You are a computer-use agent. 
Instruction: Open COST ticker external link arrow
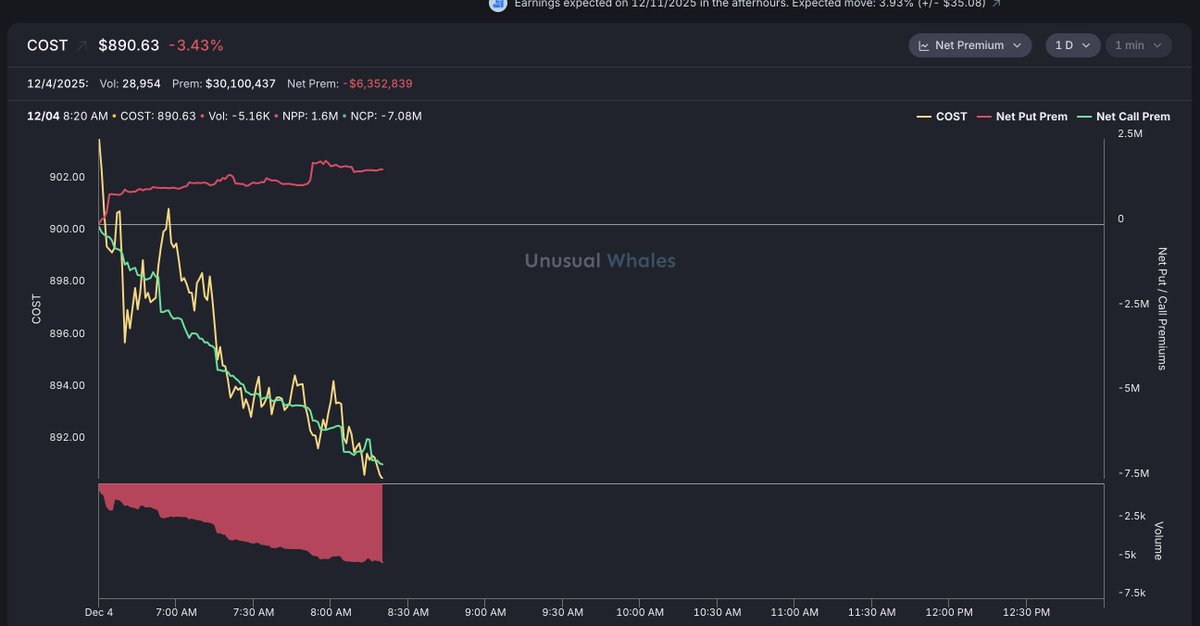81,46
